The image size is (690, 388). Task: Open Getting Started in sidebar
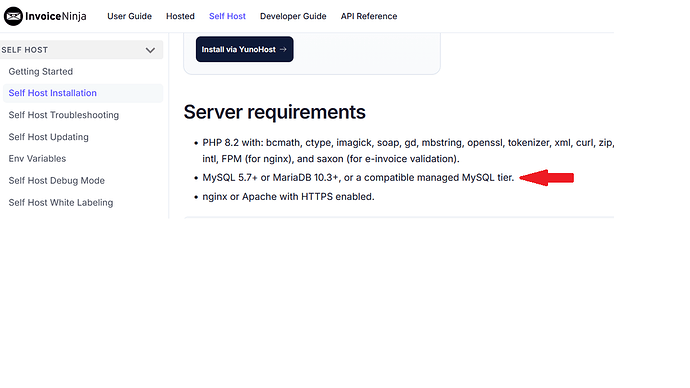(x=40, y=71)
